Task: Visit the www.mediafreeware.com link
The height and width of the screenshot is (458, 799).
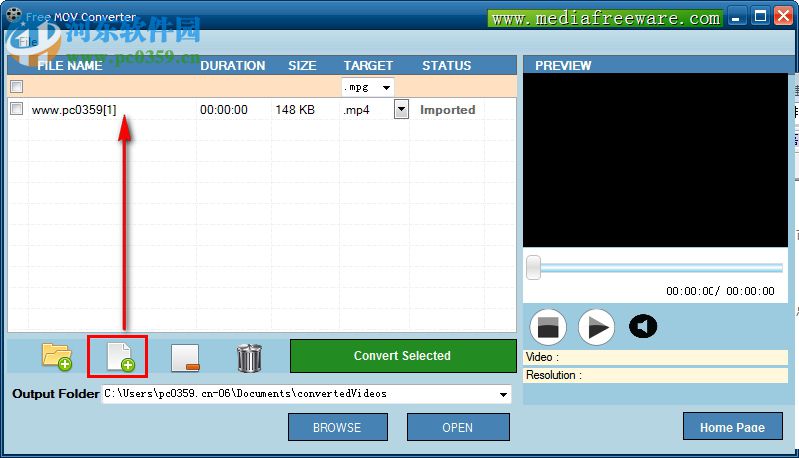Action: [605, 18]
